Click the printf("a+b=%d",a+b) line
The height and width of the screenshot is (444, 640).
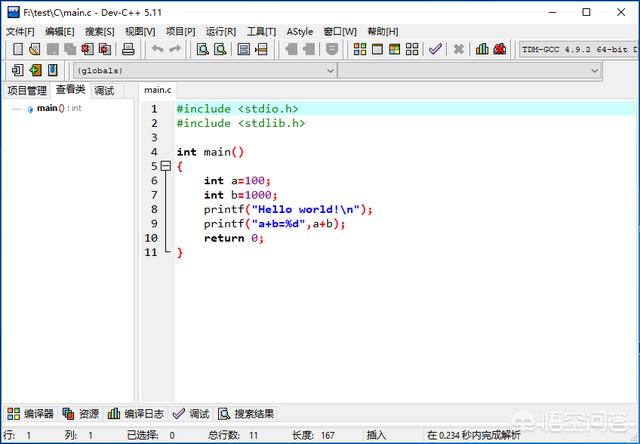(275, 224)
